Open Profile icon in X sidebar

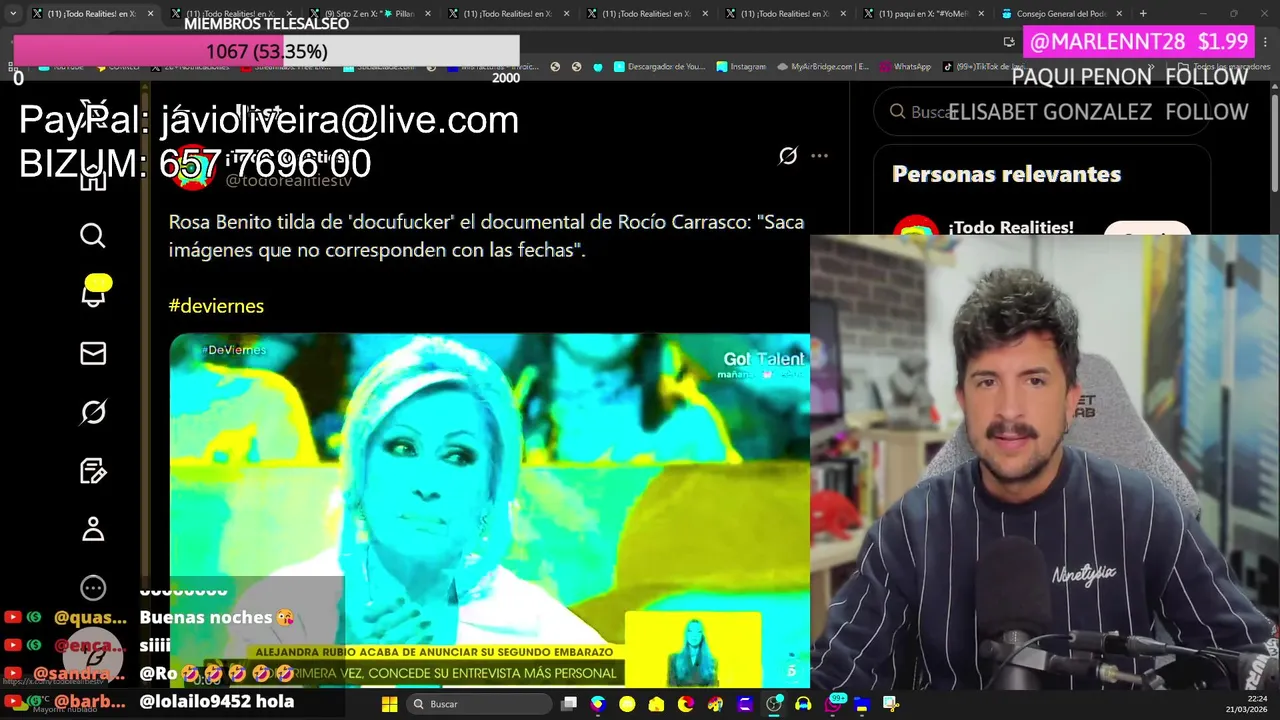click(x=93, y=529)
